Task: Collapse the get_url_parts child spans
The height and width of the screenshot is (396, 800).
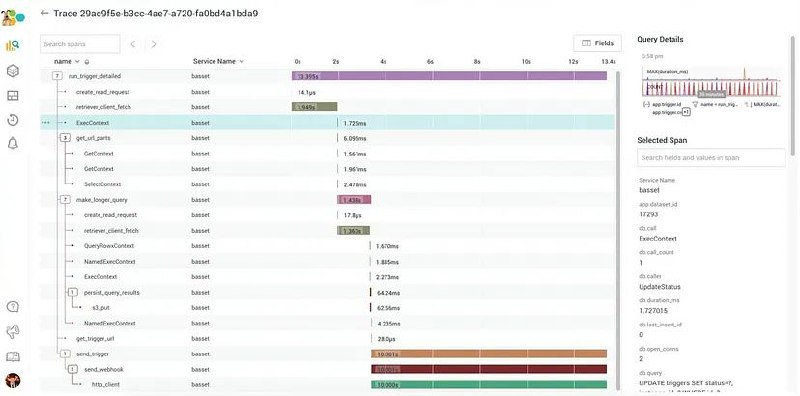Action: [x=65, y=138]
